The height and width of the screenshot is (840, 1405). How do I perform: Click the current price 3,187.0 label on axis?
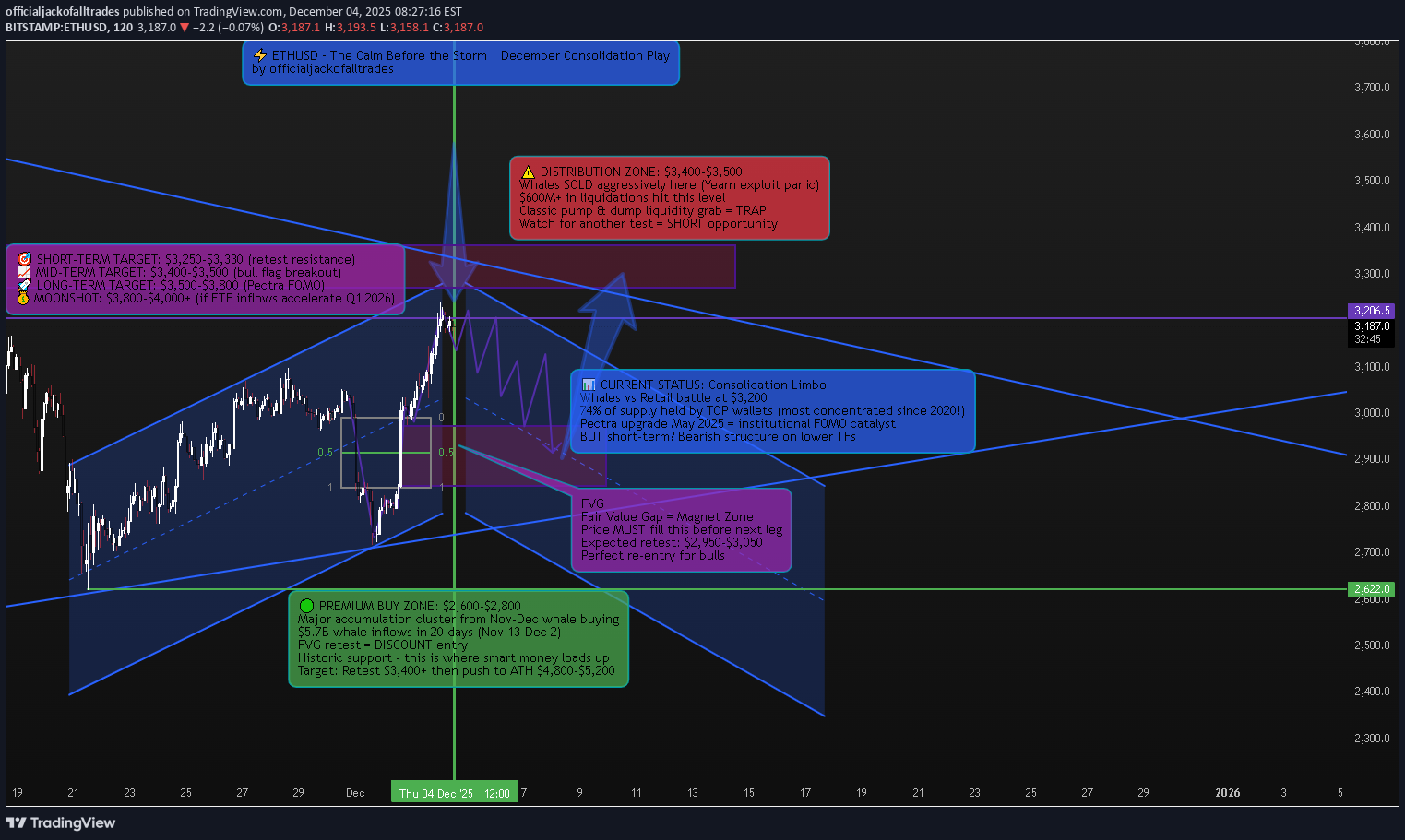(x=1372, y=326)
